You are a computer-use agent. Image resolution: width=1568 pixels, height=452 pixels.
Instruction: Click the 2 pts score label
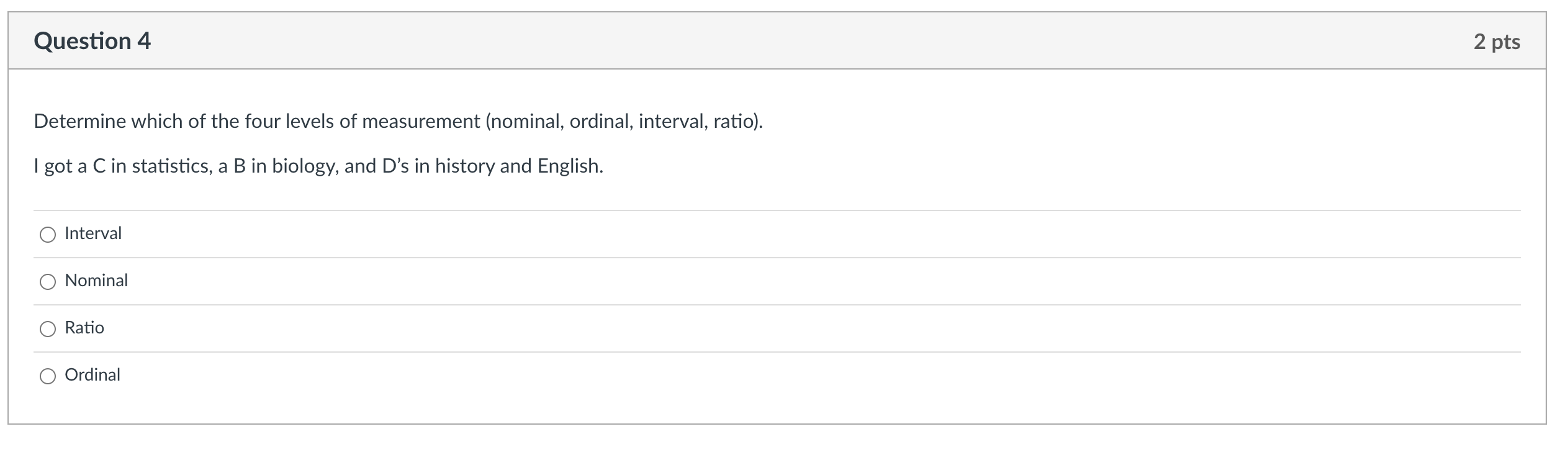click(1497, 42)
